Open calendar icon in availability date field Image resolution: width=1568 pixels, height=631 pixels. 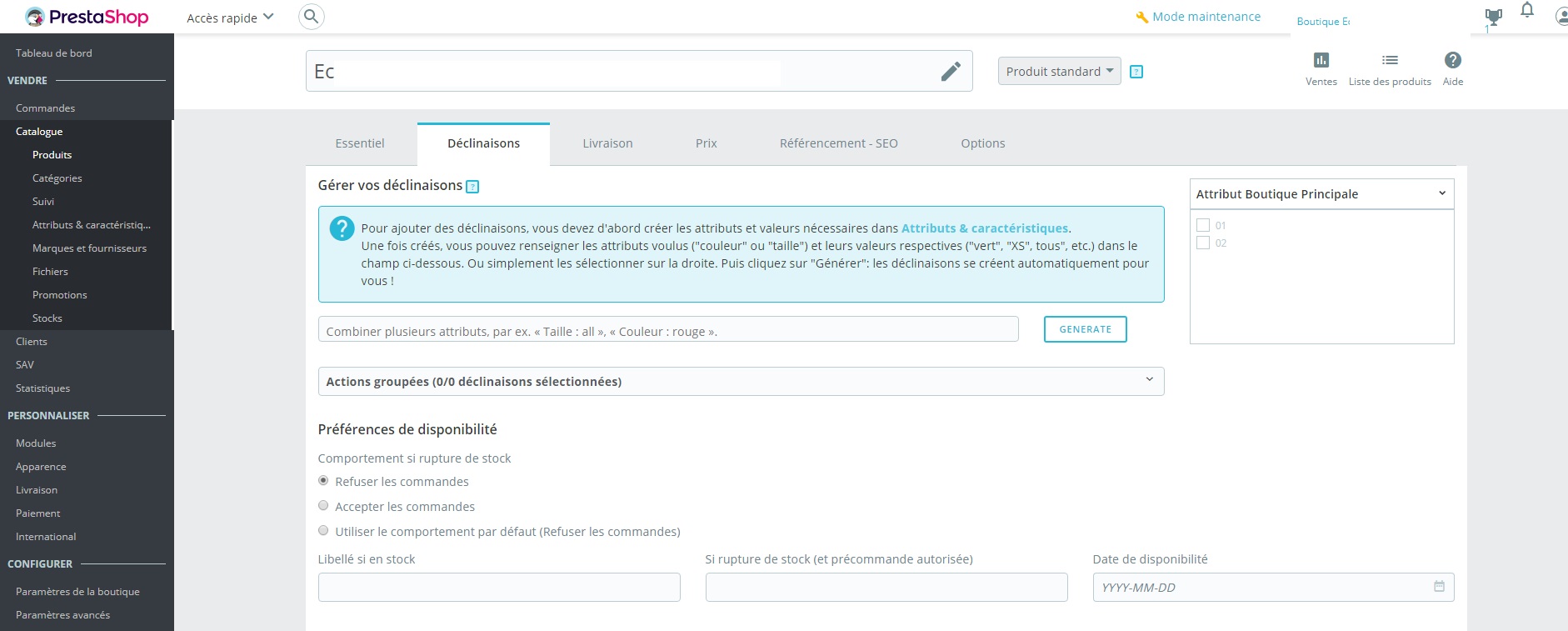(x=1439, y=587)
